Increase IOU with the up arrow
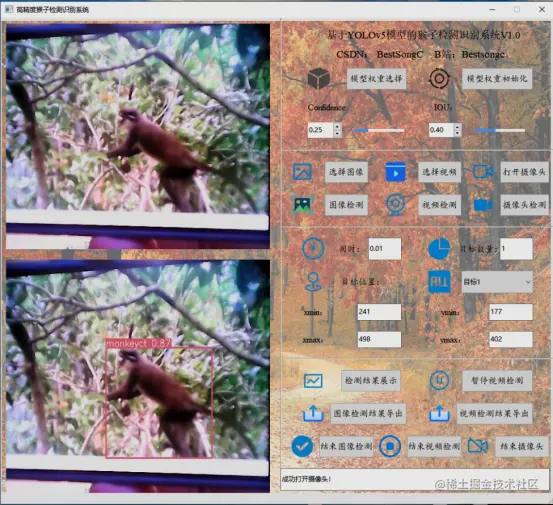The height and width of the screenshot is (505, 553). click(x=457, y=126)
